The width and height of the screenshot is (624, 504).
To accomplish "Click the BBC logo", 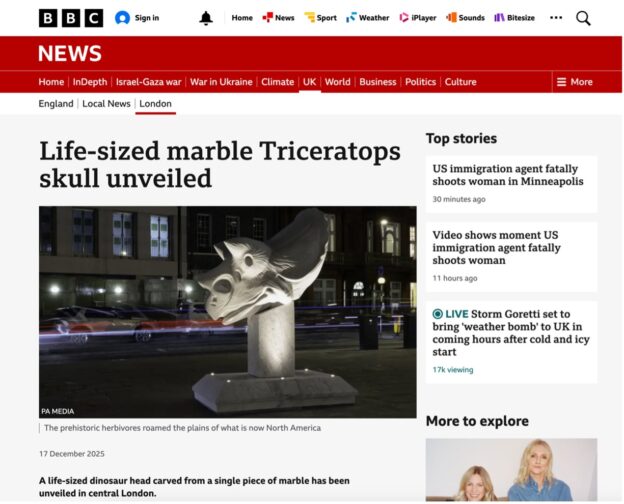I will coord(71,18).
